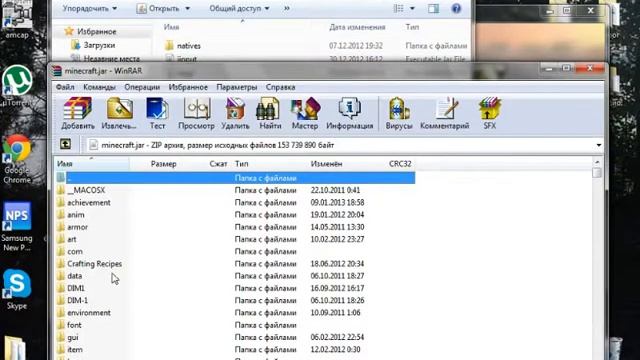Viewport: 640px width, 360px height.
Task: Sort by Сжат column header
Action: tap(218, 164)
